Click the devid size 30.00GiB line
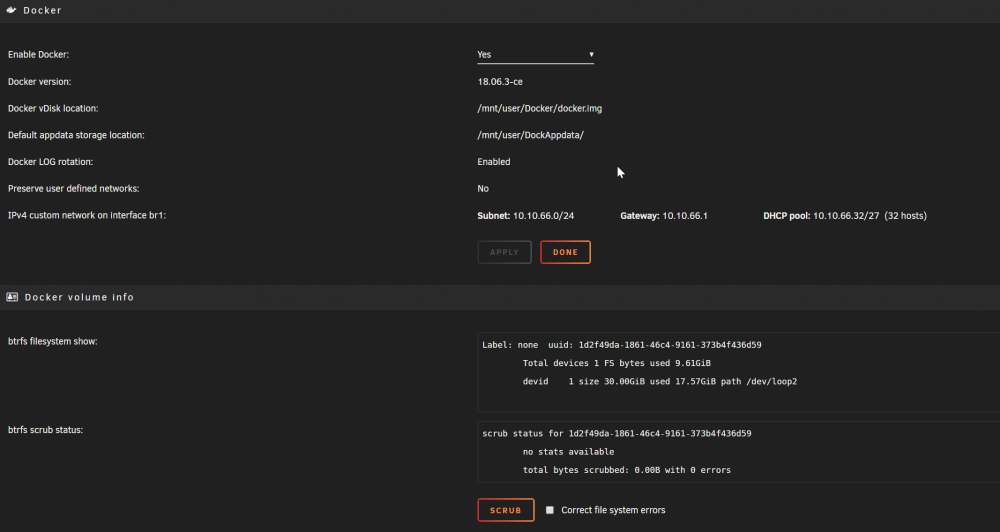Viewport: 1000px width, 532px height. tap(659, 381)
